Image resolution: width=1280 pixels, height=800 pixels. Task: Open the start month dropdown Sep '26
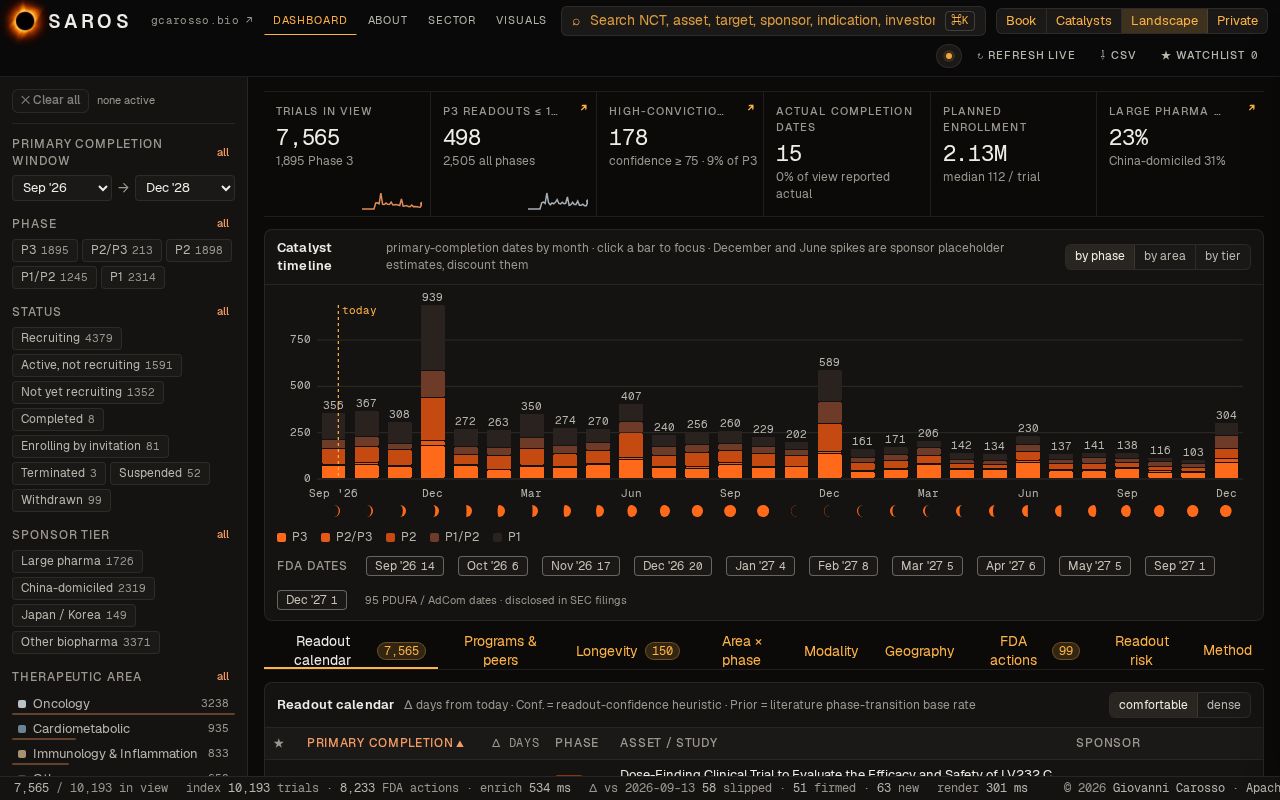62,188
